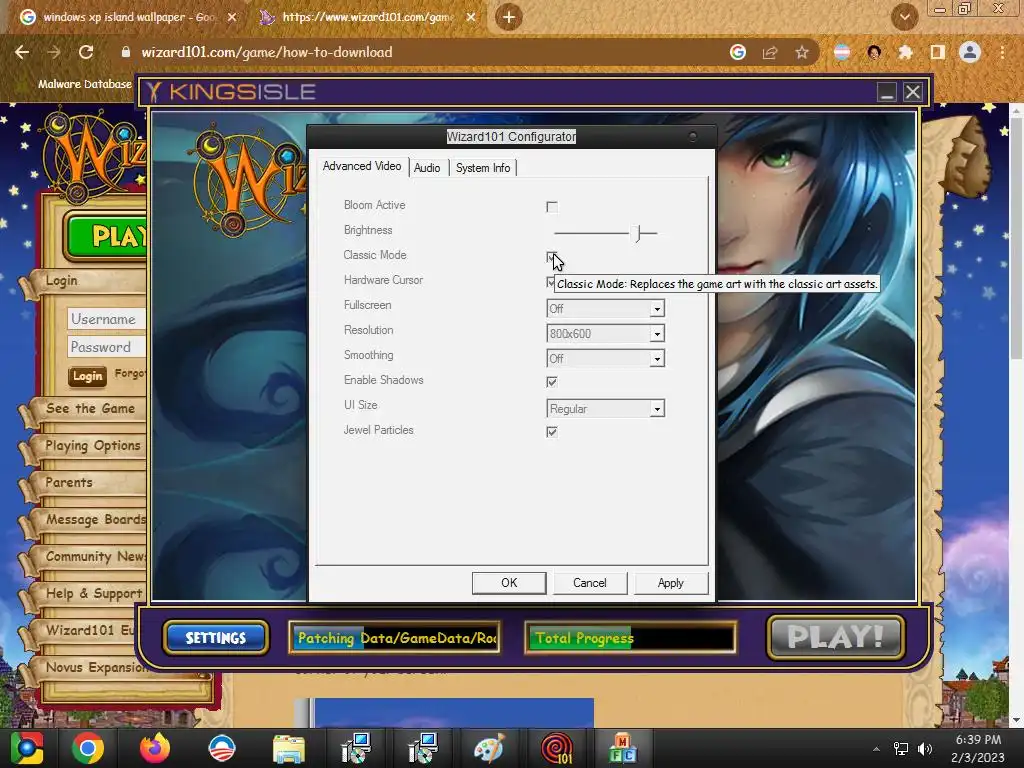Open the Resolution dropdown
The height and width of the screenshot is (768, 1024).
pyautogui.click(x=657, y=334)
